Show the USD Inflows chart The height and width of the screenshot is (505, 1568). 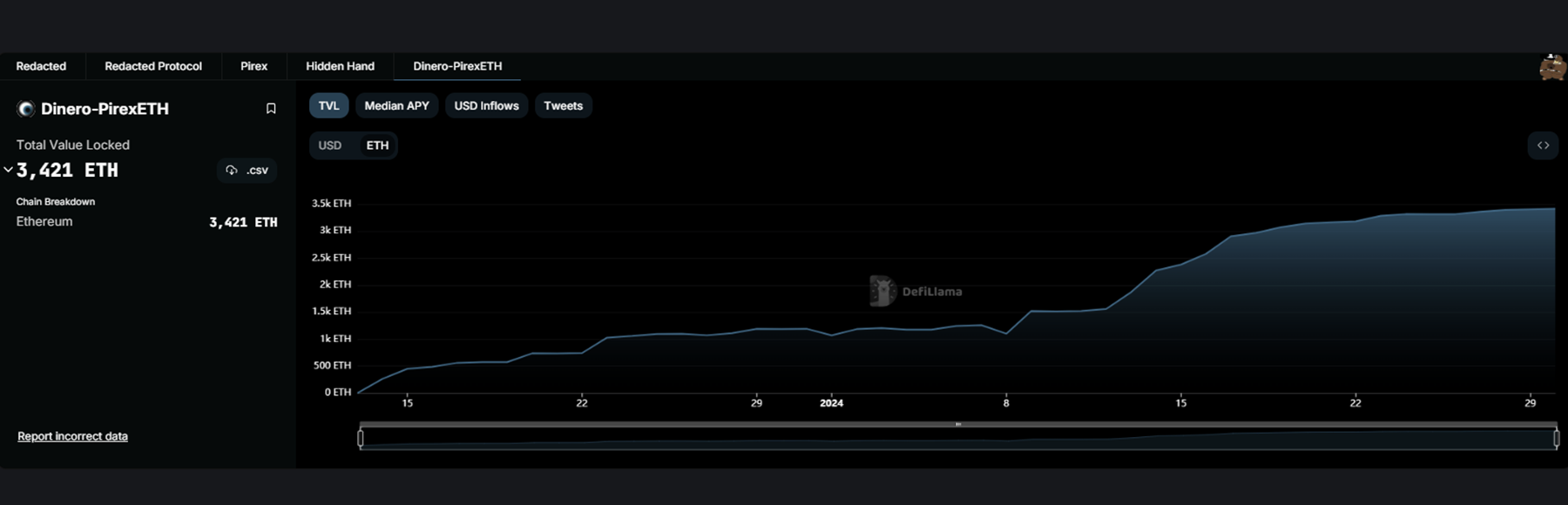(486, 105)
